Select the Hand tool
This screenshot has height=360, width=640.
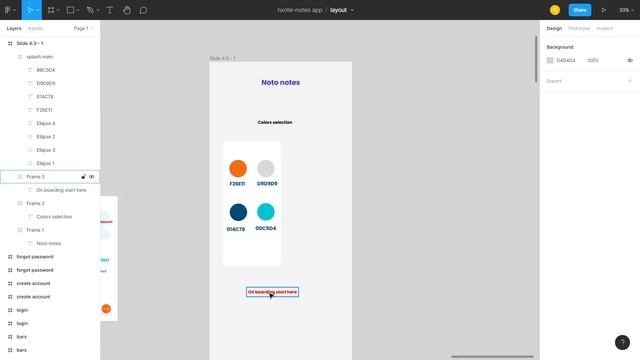tap(127, 10)
